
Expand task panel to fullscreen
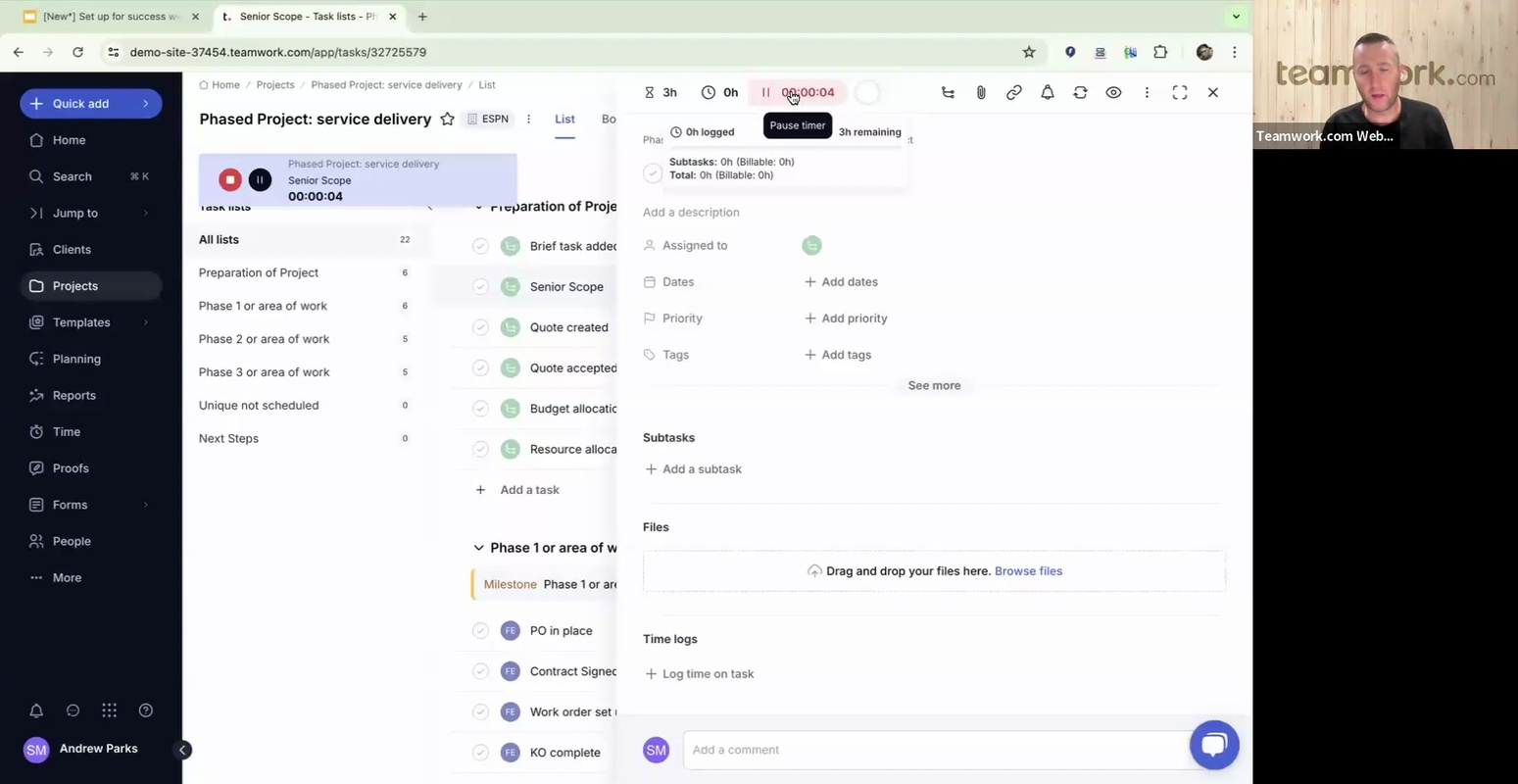(1180, 92)
